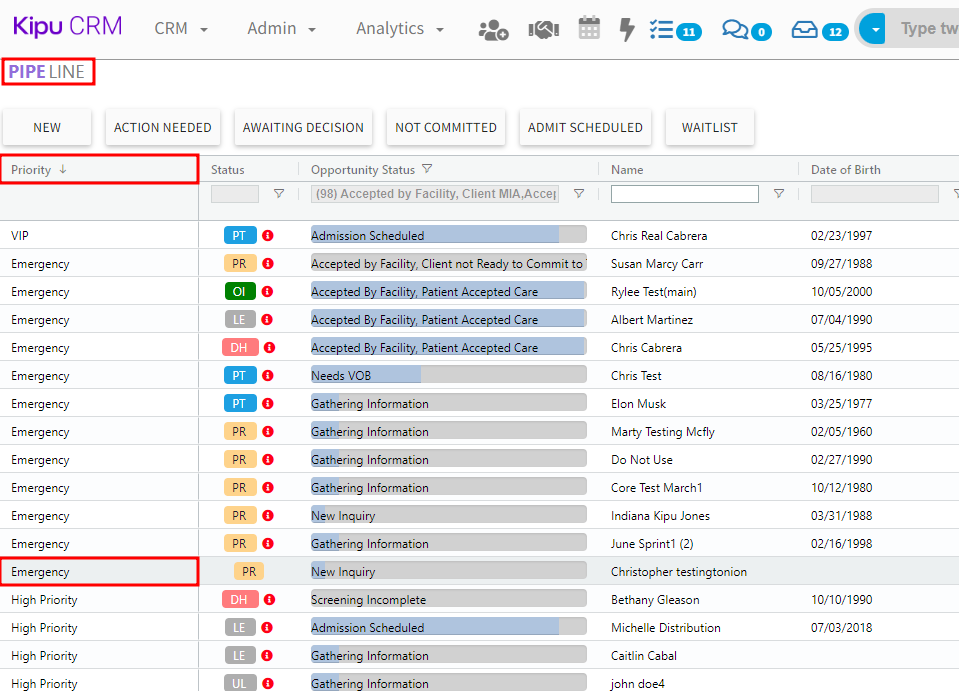This screenshot has width=959, height=691.
Task: Click the ACTION NEEDED button
Action: pos(162,127)
